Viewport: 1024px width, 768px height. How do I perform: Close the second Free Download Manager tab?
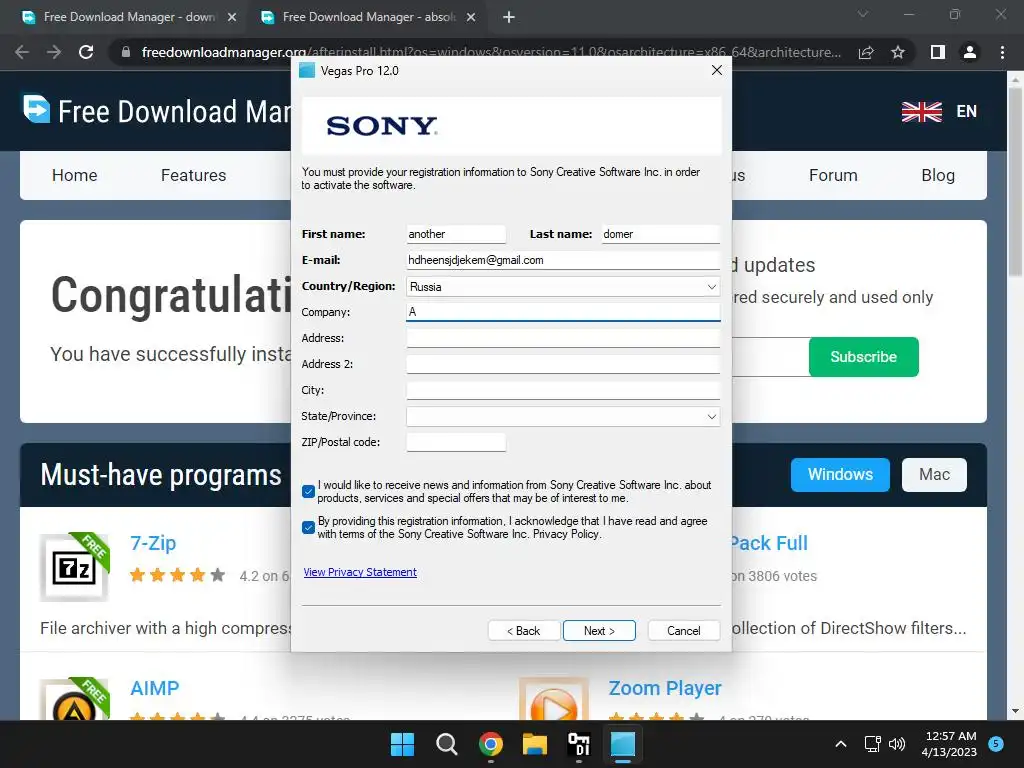click(x=471, y=18)
